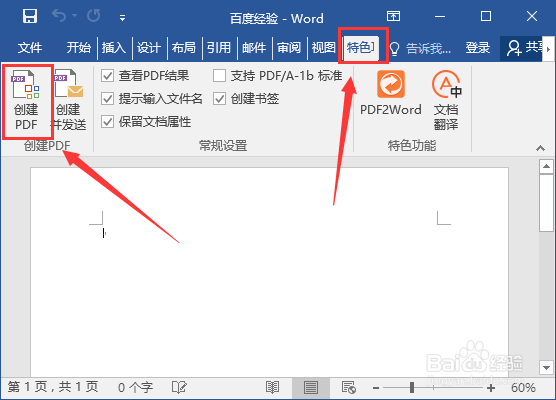This screenshot has height=400, width=556.
Task: Uncheck 查看PDF结果 checkbox
Action: pos(107,76)
